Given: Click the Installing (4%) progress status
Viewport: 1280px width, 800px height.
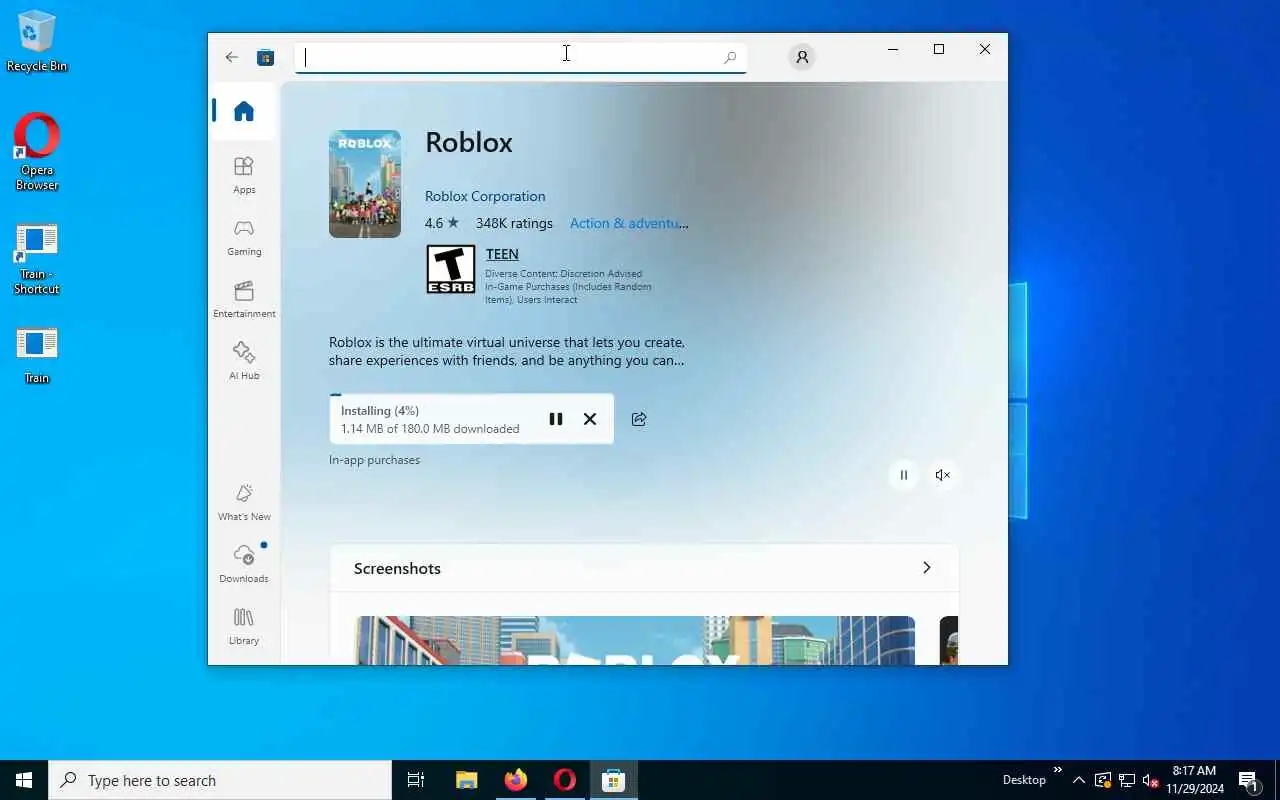Looking at the screenshot, I should (380, 411).
